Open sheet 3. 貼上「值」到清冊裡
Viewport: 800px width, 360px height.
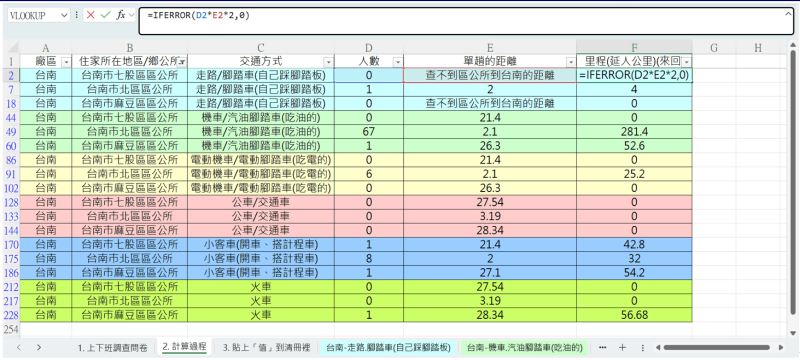pos(266,348)
